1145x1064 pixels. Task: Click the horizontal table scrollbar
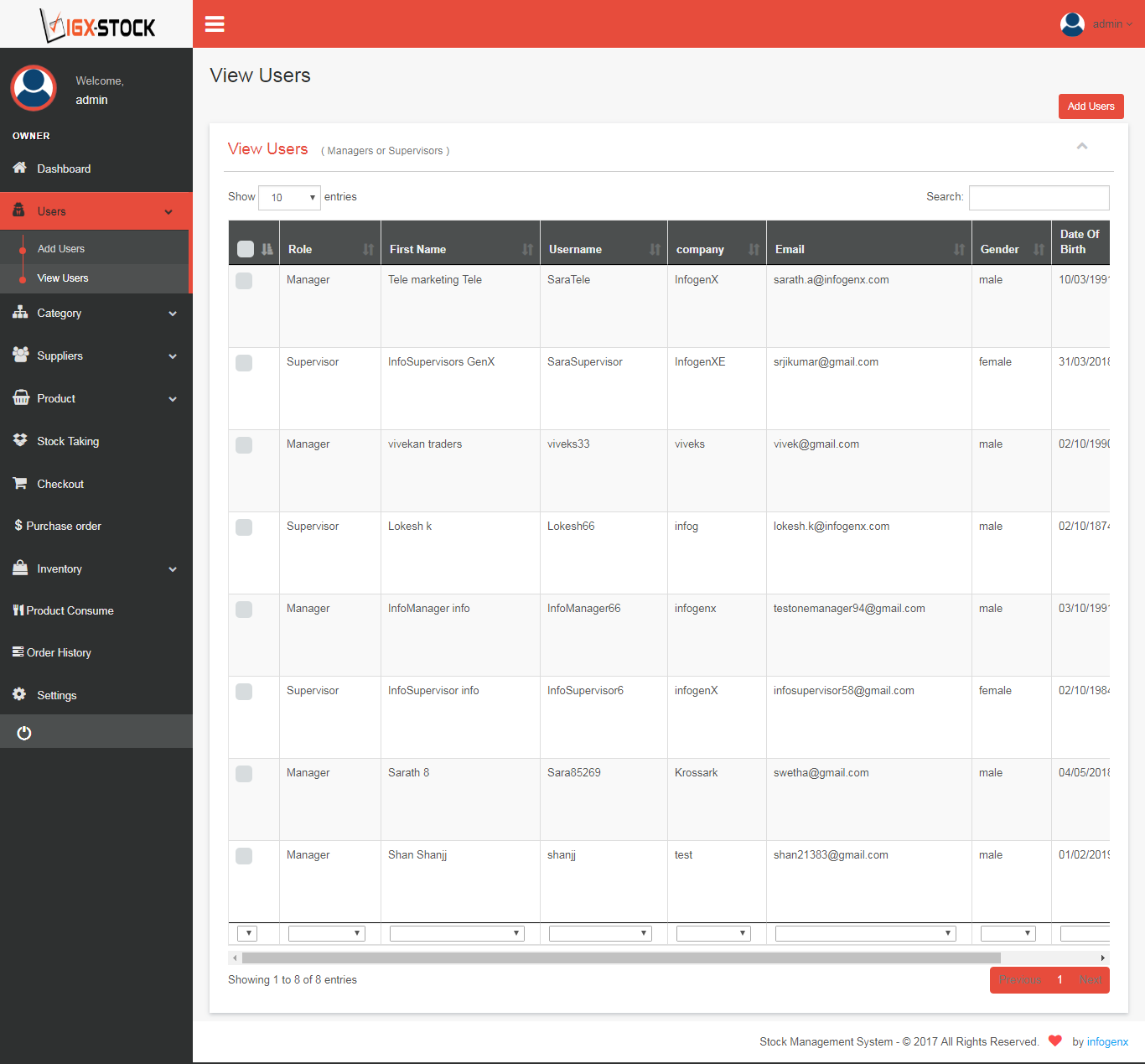(621, 958)
